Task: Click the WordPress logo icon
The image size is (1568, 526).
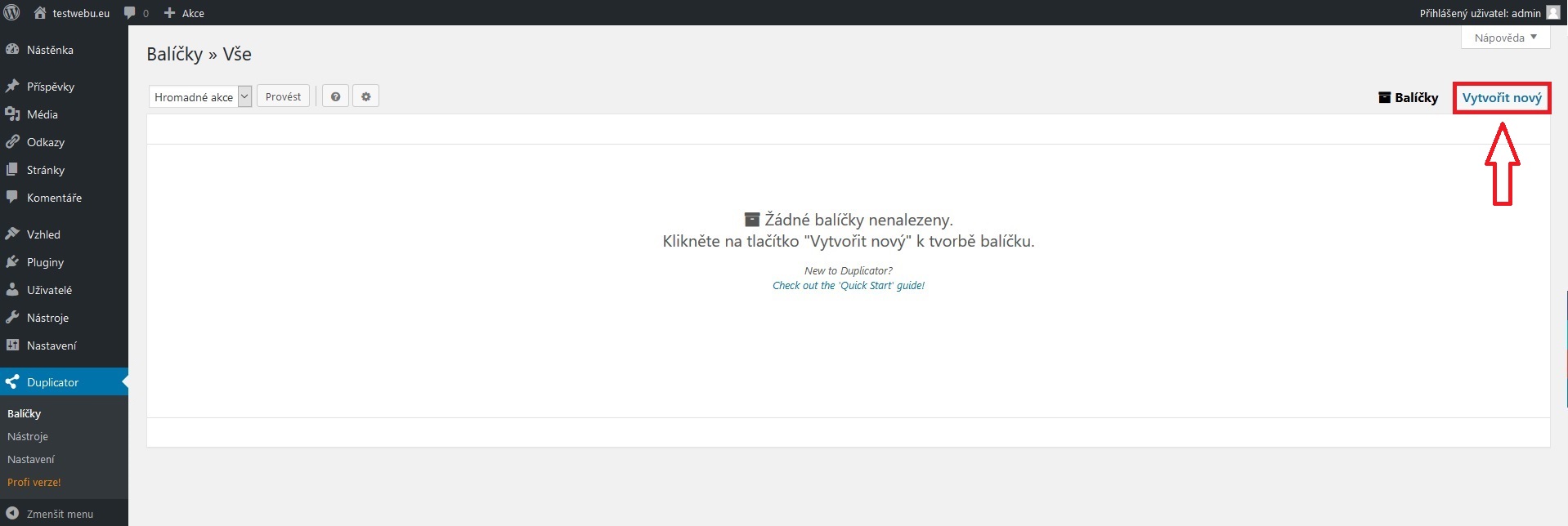Action: coord(11,12)
